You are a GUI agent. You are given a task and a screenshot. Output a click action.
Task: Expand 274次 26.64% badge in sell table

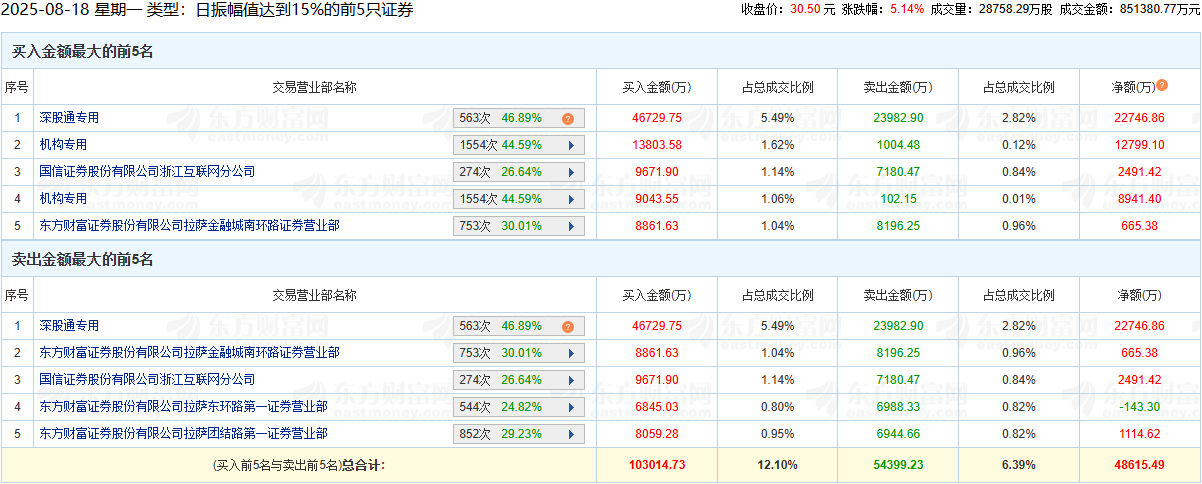pos(571,380)
